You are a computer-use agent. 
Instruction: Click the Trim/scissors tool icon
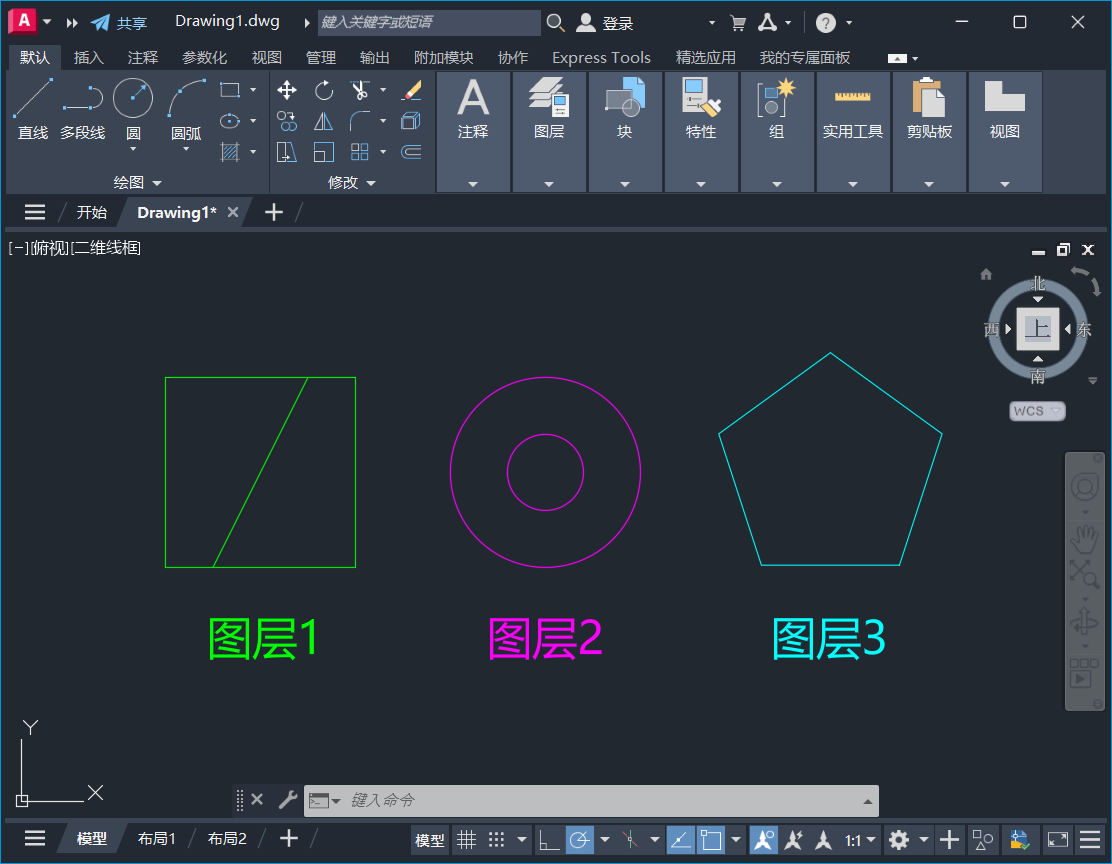(x=360, y=89)
